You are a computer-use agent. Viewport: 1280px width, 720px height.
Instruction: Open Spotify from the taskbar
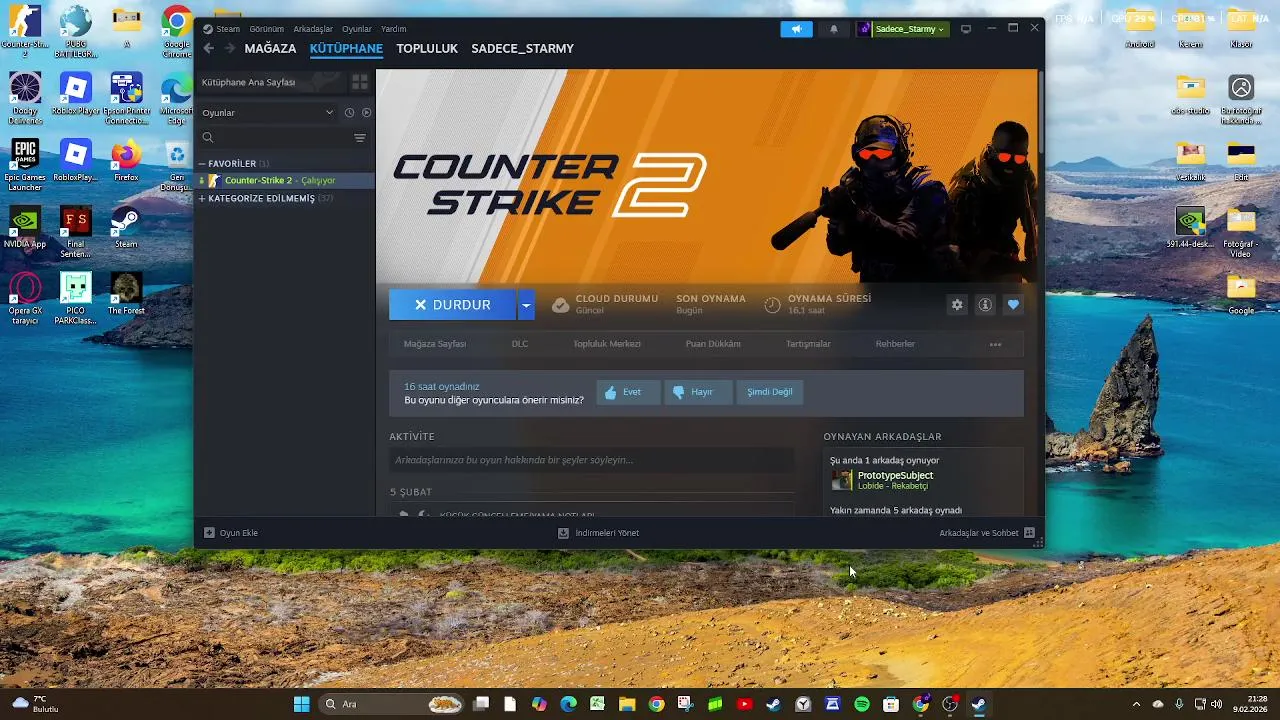(862, 704)
